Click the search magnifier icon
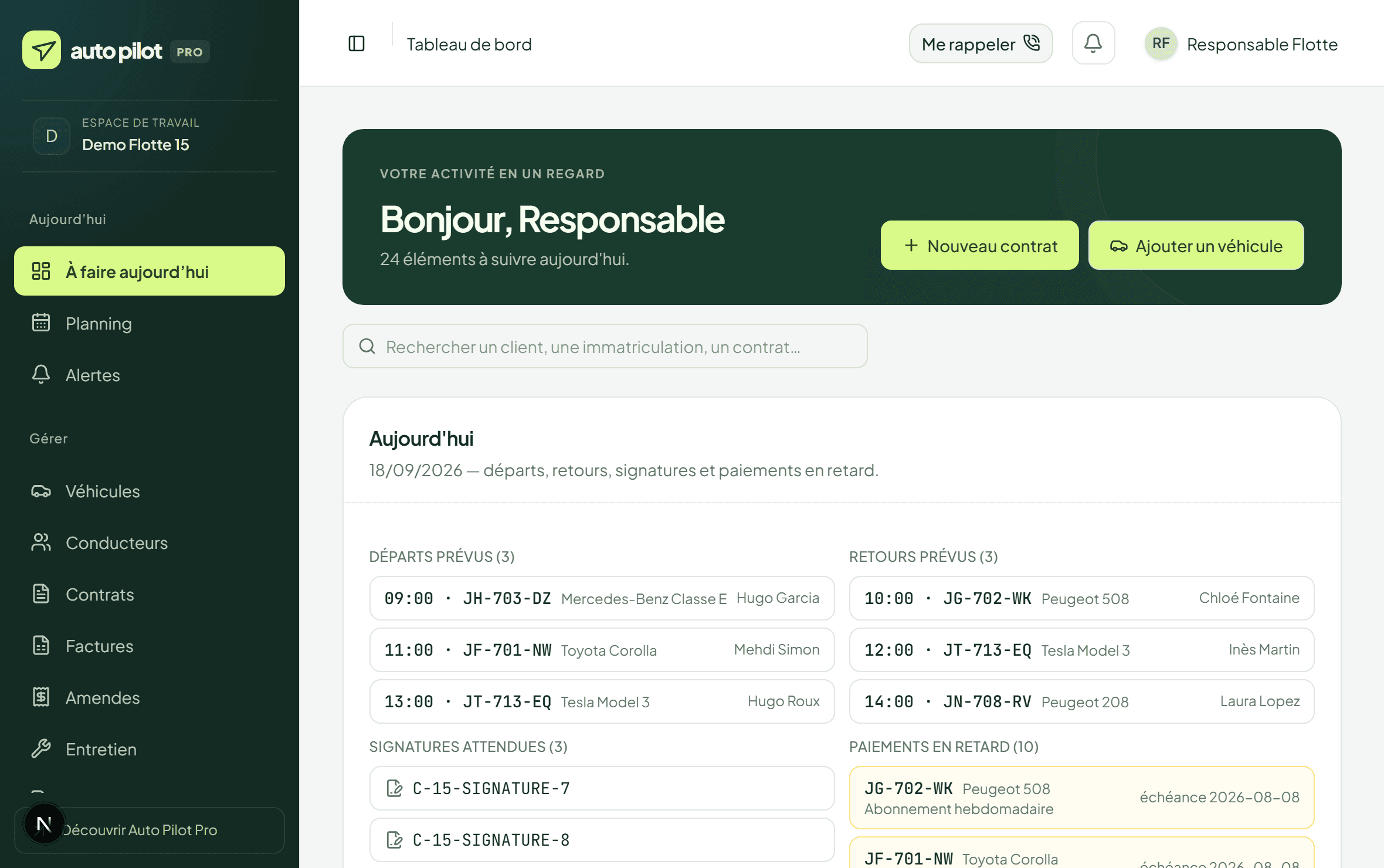The image size is (1384, 868). pos(367,346)
